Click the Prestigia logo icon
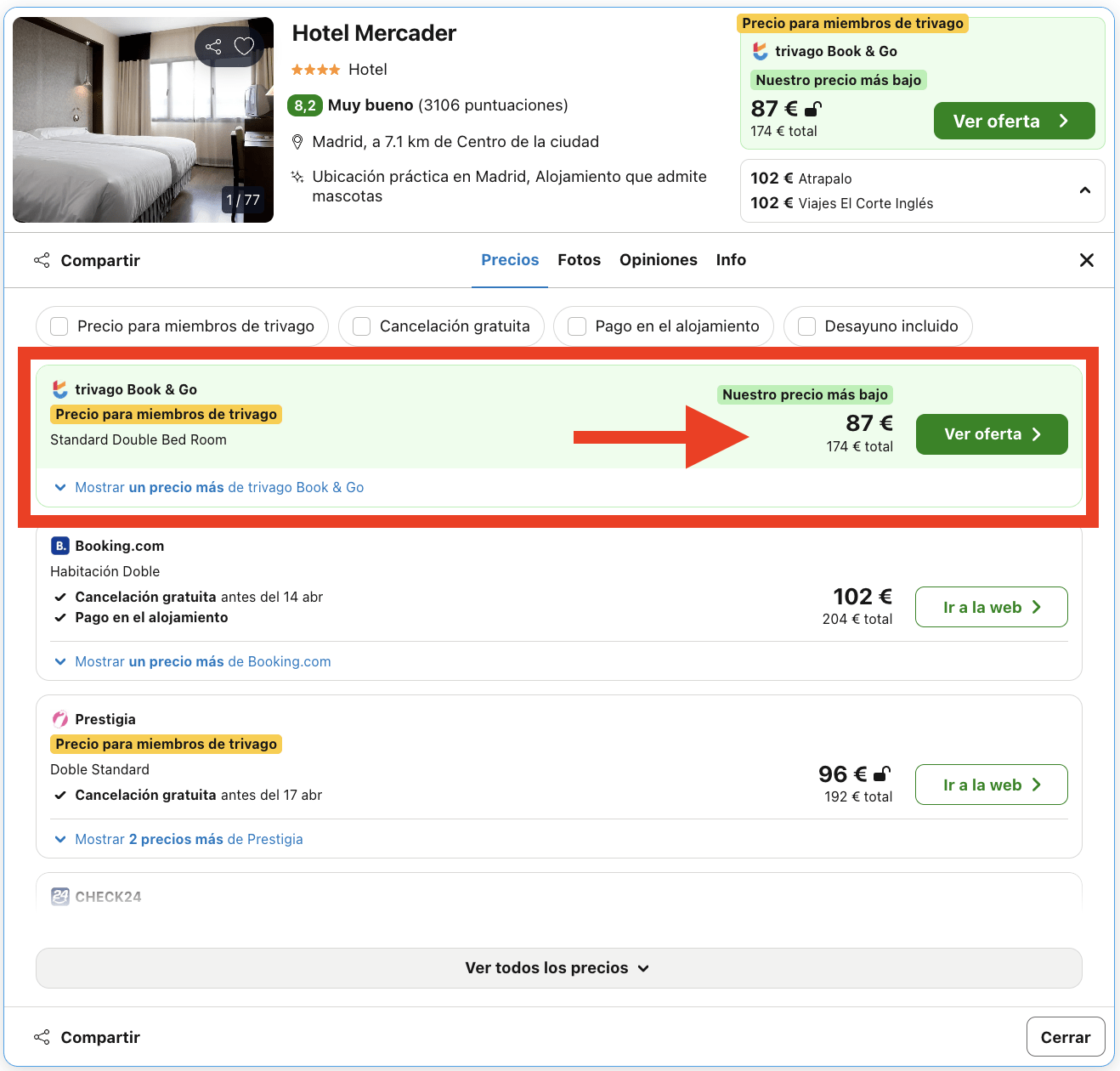1120x1071 pixels. click(60, 719)
